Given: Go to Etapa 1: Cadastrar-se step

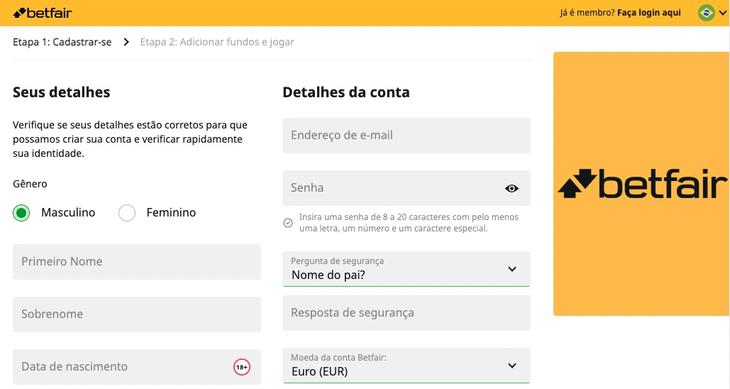Looking at the screenshot, I should tap(62, 42).
